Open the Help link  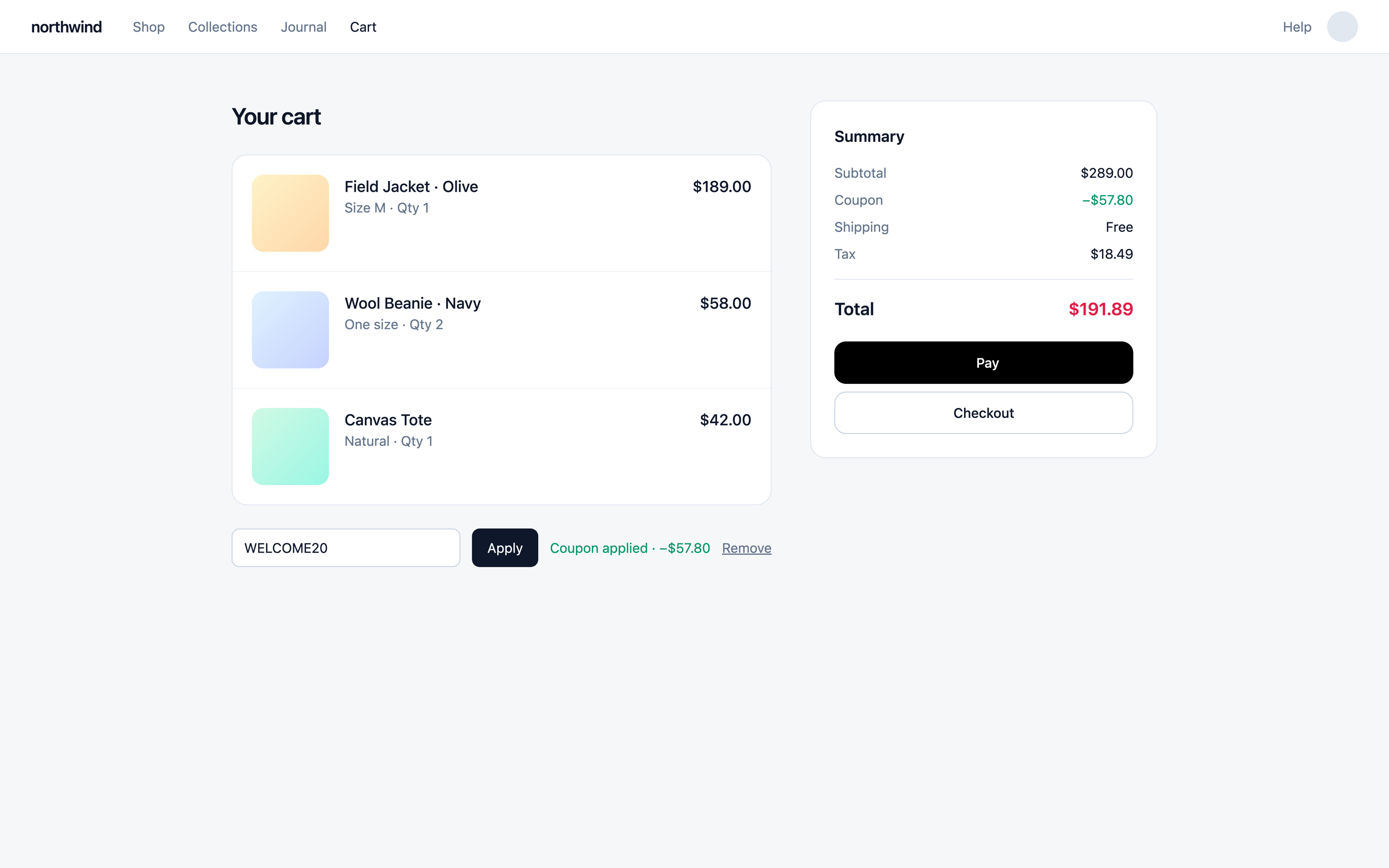click(x=1297, y=27)
